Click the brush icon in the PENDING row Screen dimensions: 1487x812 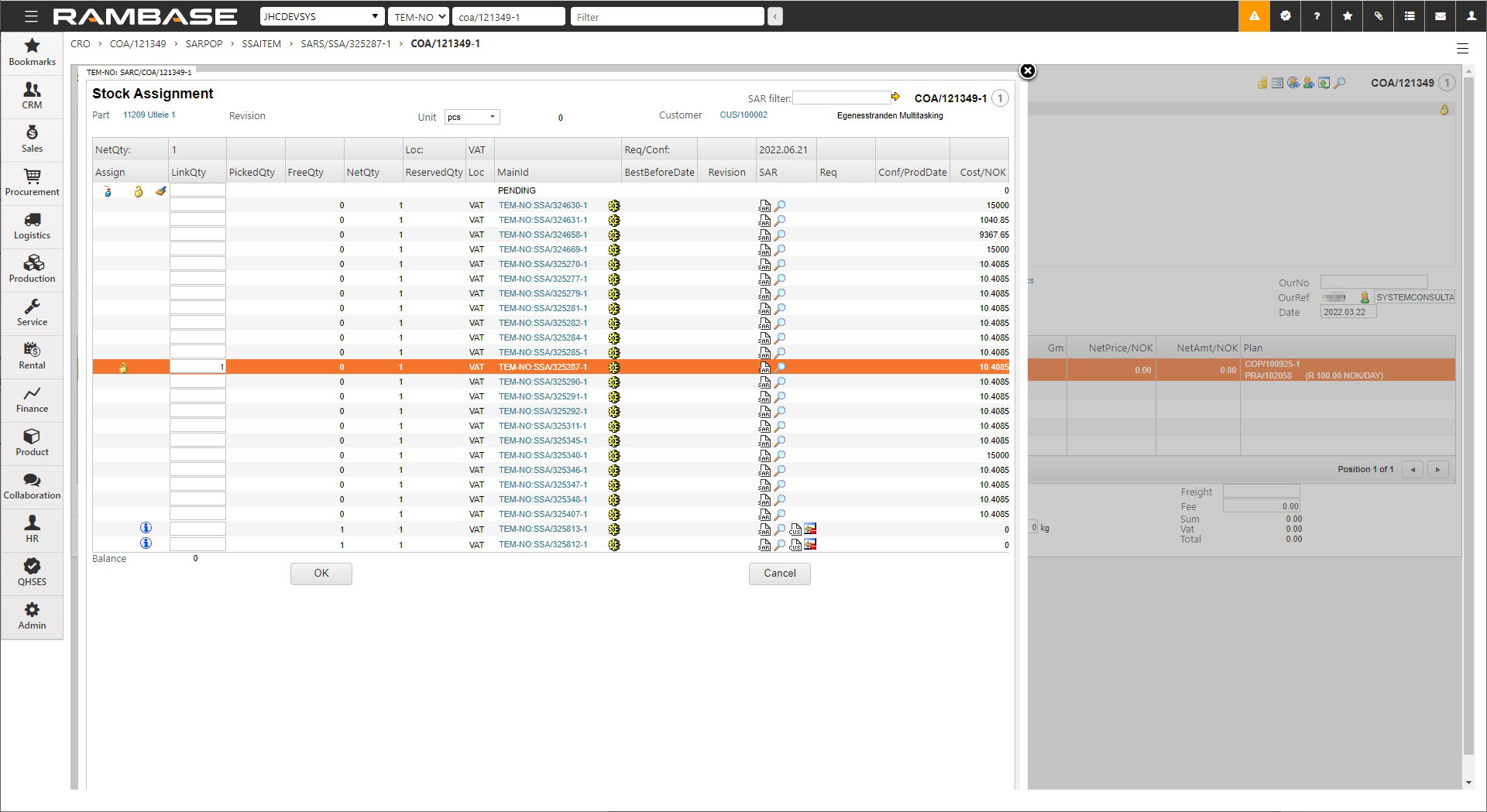[x=160, y=191]
